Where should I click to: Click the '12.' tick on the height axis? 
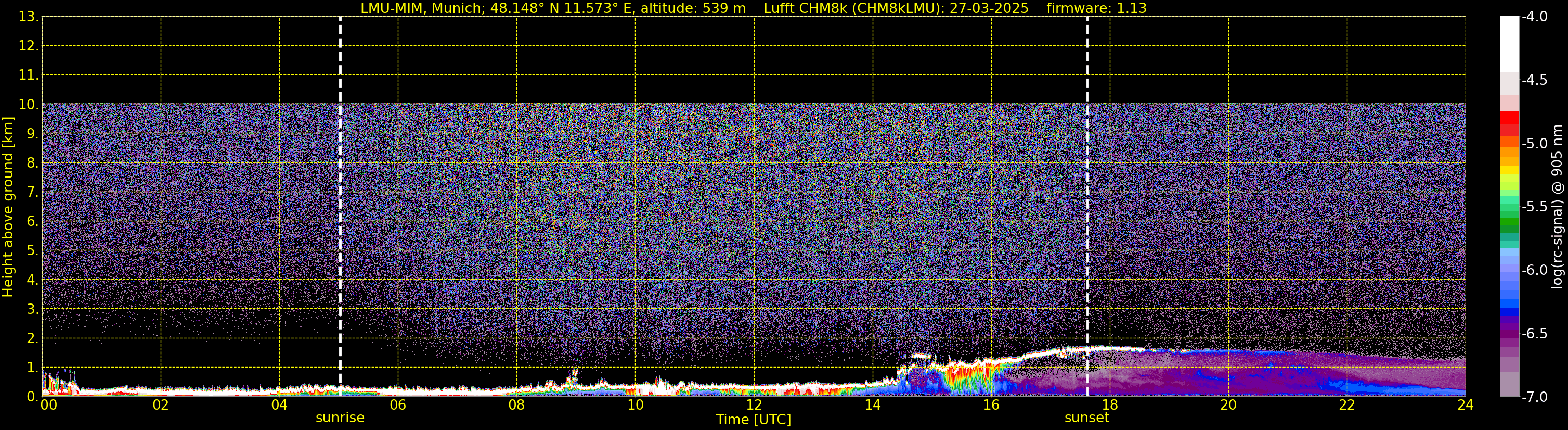click(x=29, y=46)
